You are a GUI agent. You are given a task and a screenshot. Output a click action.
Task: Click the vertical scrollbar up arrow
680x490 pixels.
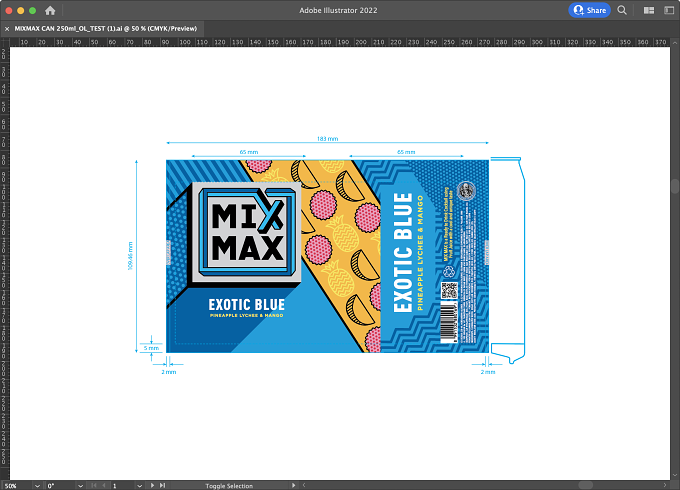tap(675, 42)
